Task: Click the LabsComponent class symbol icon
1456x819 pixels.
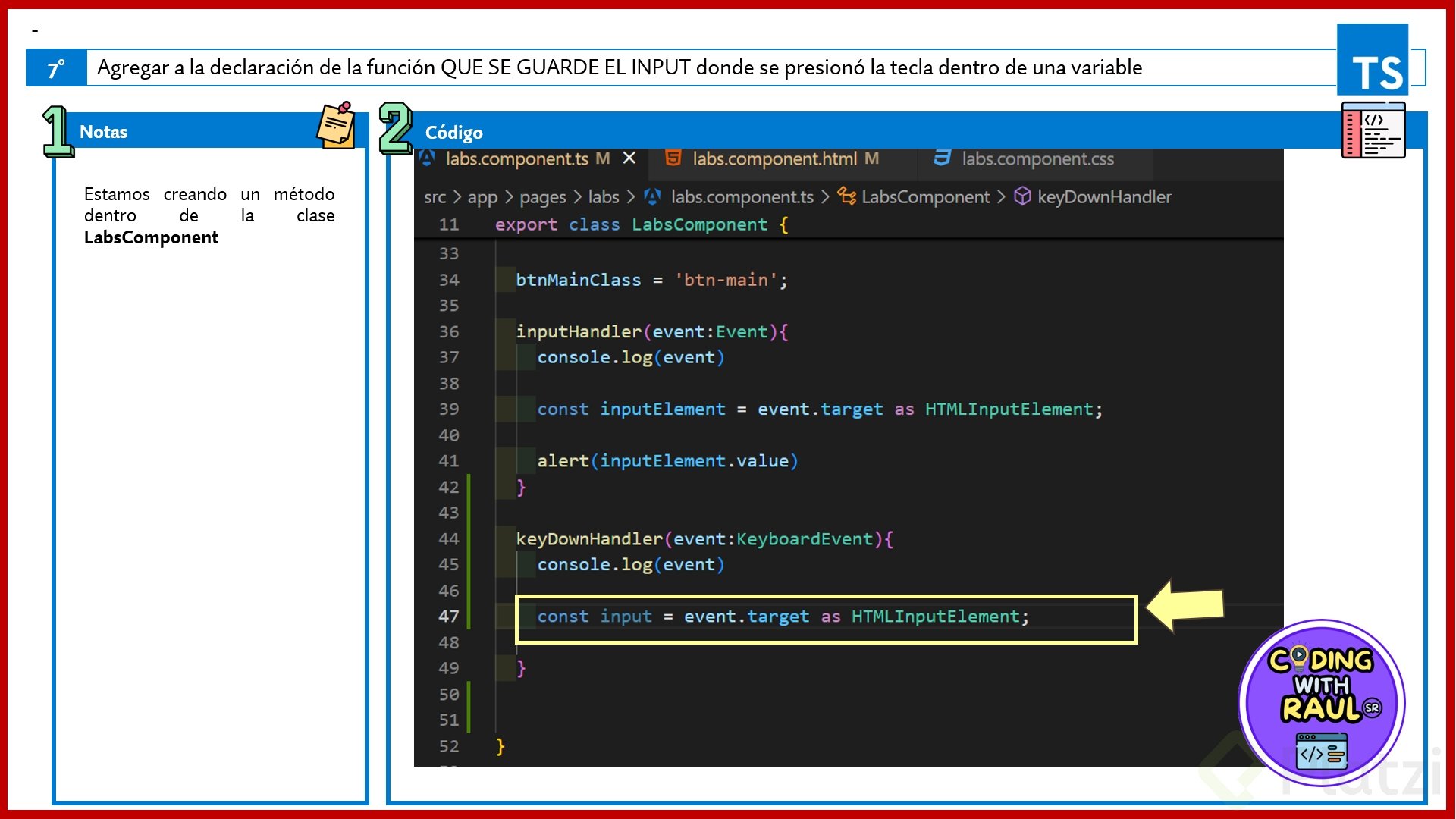Action: pyautogui.click(x=846, y=196)
